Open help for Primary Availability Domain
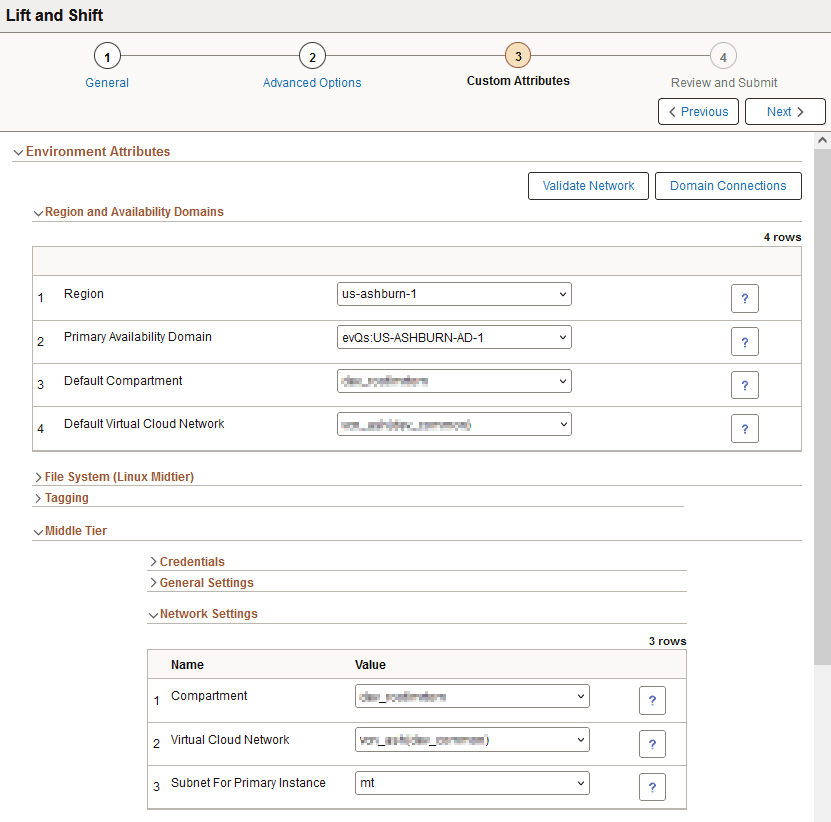Viewport: 831px width, 822px height. click(744, 342)
